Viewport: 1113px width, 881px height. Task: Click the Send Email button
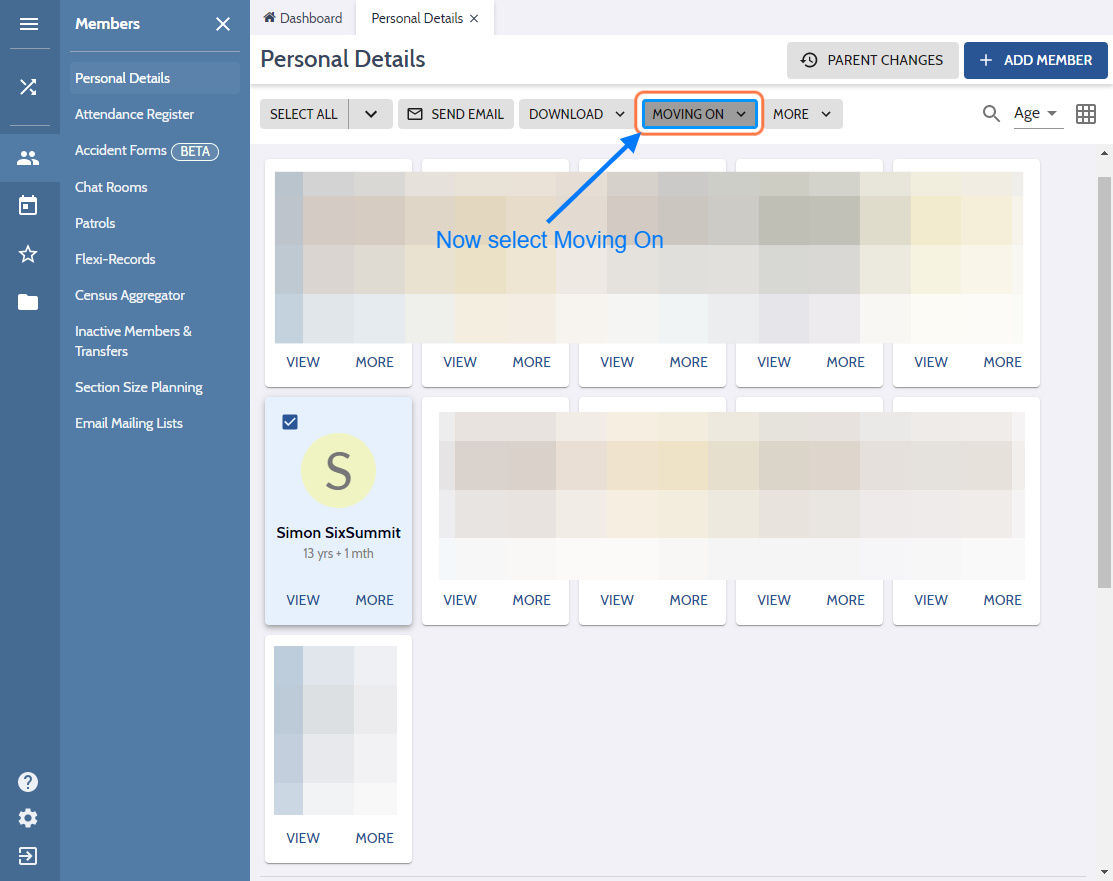(x=456, y=114)
